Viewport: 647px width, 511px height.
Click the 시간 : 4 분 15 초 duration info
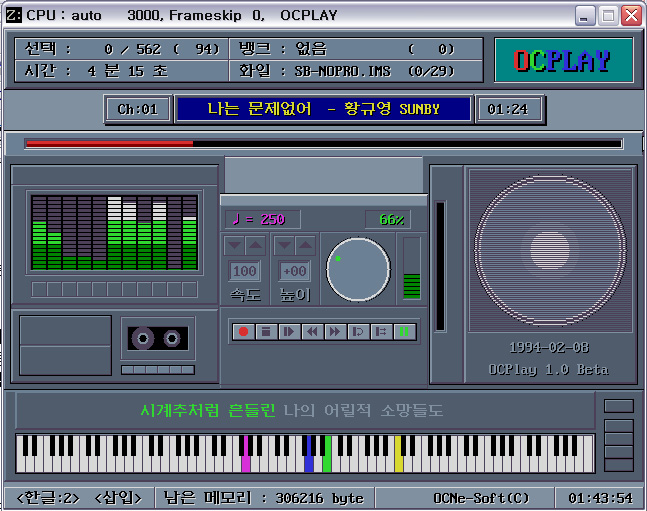[121, 71]
